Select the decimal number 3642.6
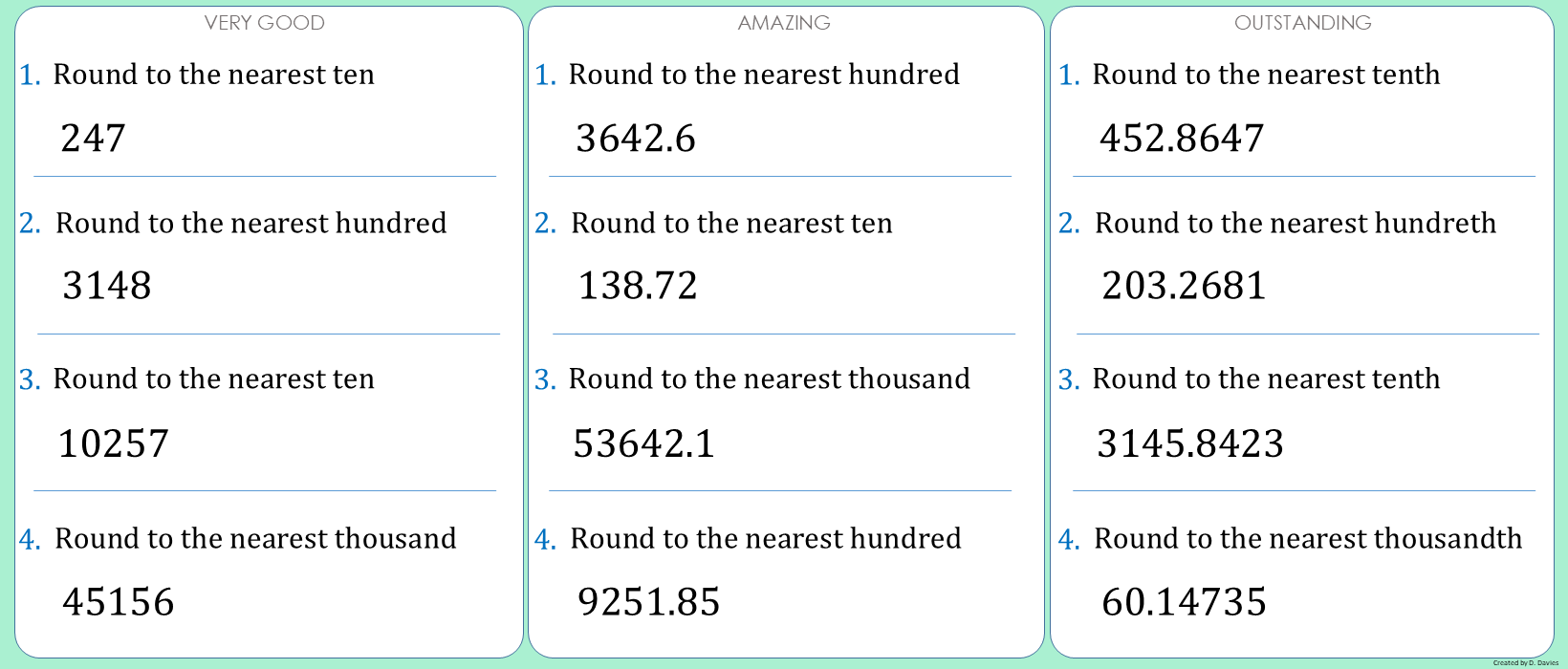The height and width of the screenshot is (669, 1568). pos(636,139)
